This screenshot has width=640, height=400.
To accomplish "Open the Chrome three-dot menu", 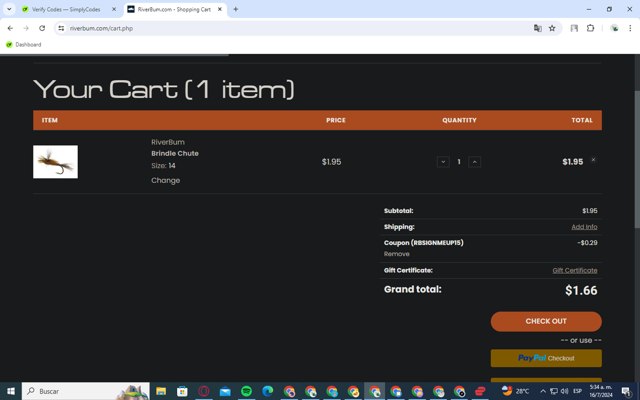I will pos(630,28).
